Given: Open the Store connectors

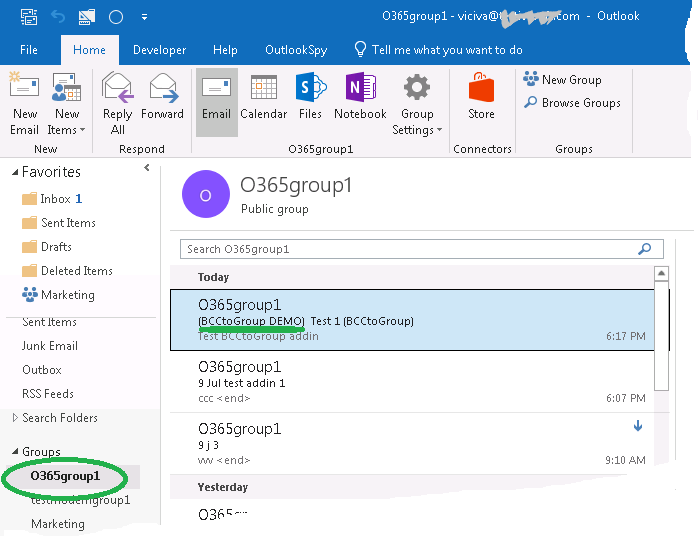Looking at the screenshot, I should click(481, 97).
